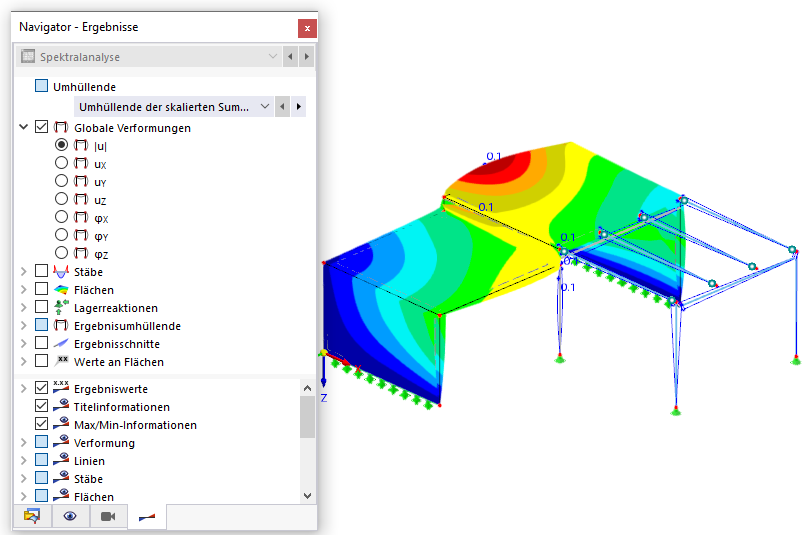Expand the Lagerreaktionen node
802x535 pixels.
(24, 307)
